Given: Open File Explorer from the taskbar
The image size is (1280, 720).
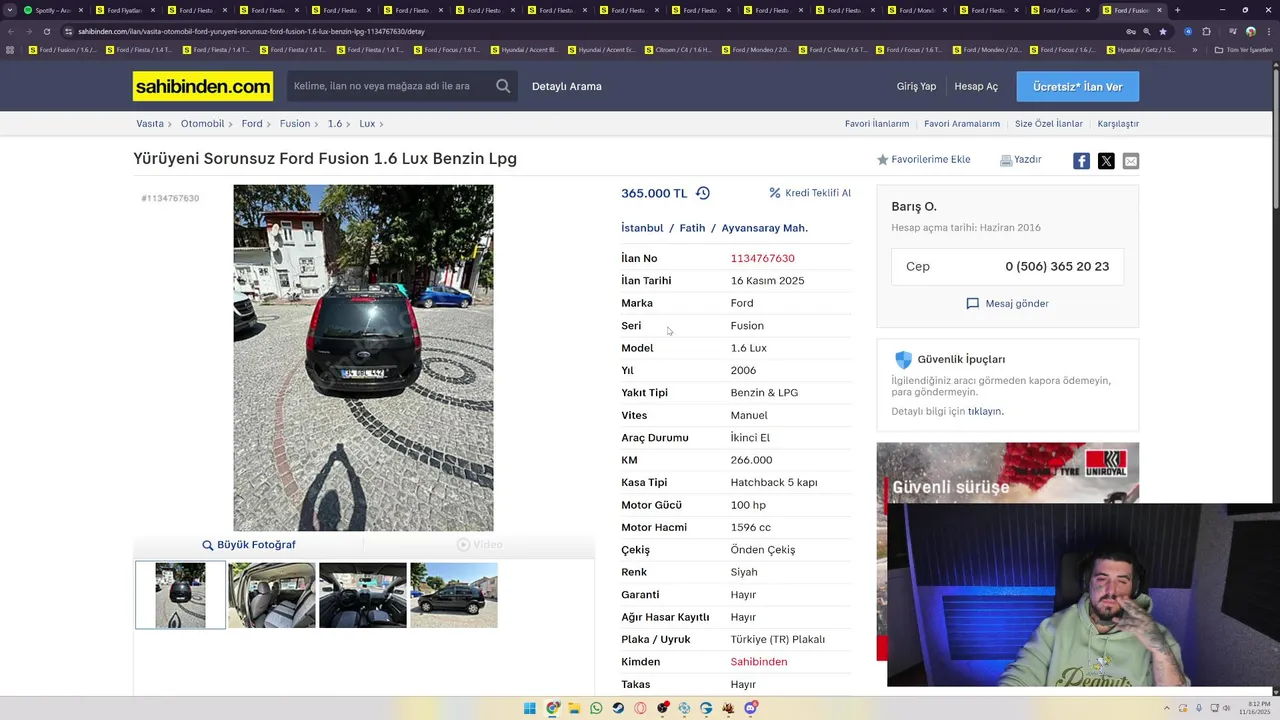Looking at the screenshot, I should click(x=575, y=708).
